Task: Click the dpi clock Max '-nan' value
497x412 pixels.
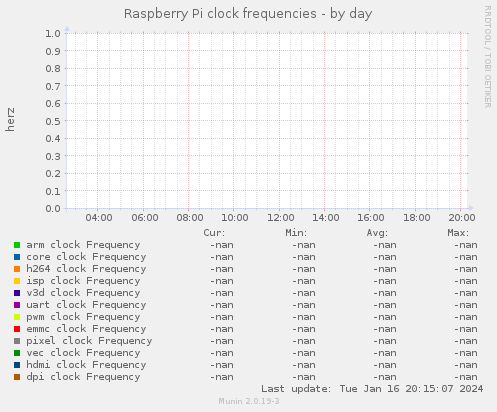Action: [x=466, y=377]
